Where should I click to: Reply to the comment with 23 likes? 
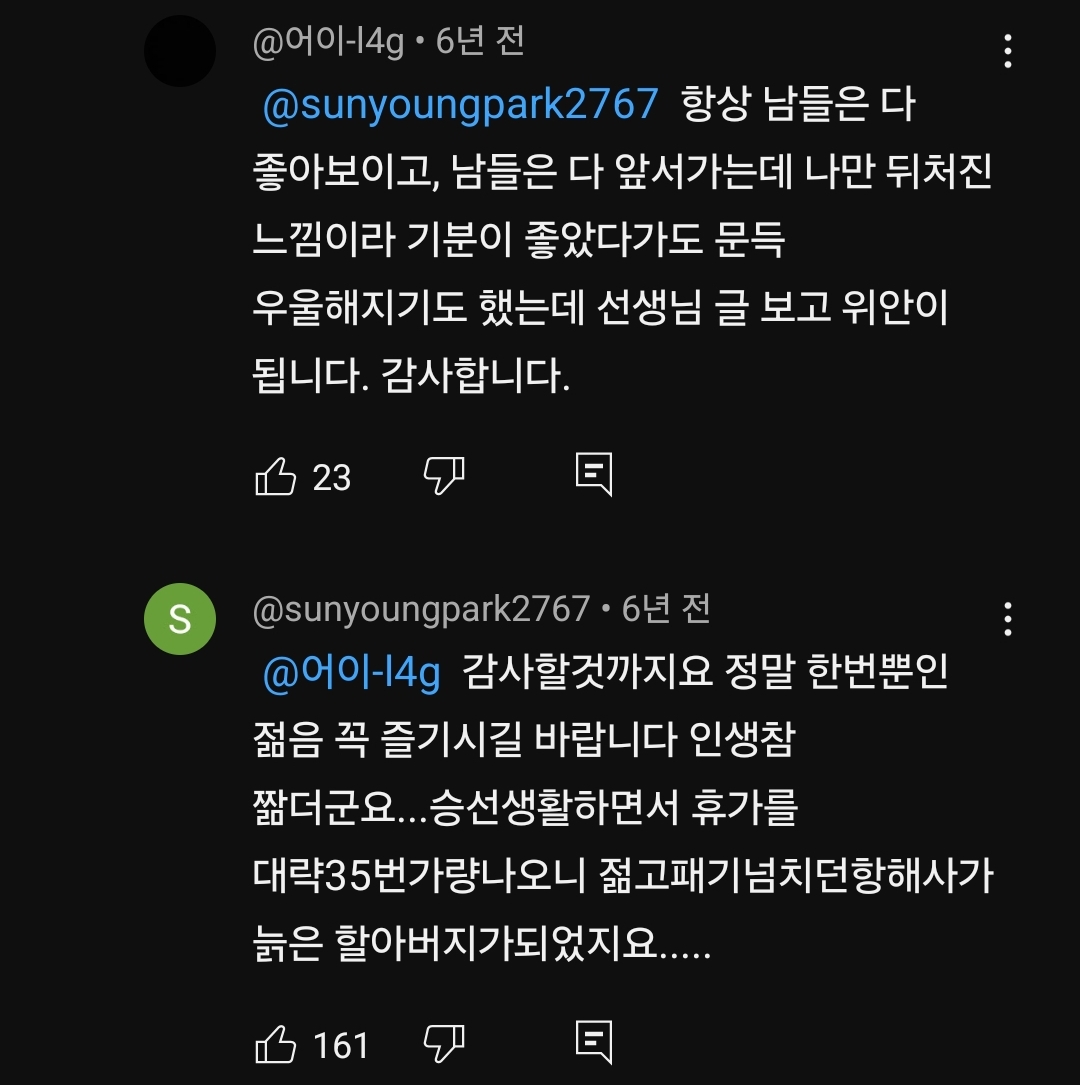(x=594, y=475)
